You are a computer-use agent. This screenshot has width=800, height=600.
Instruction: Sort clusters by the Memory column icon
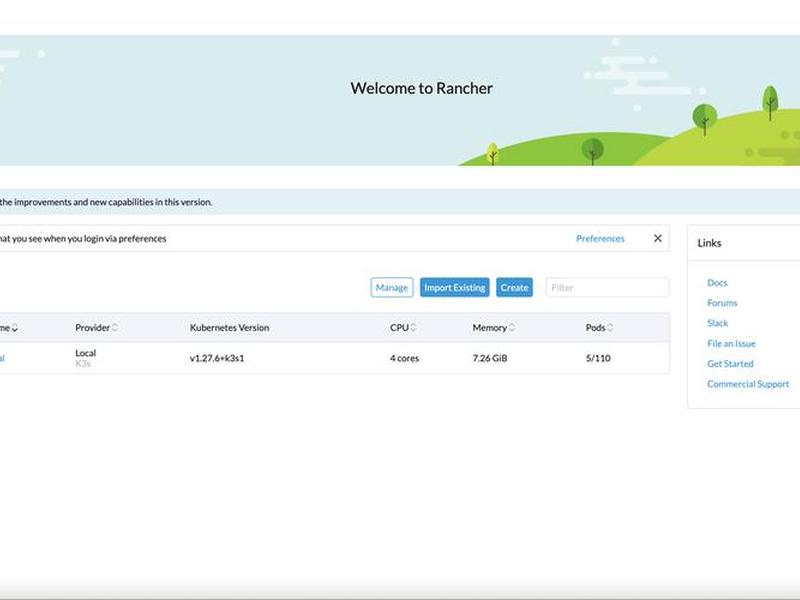point(512,328)
